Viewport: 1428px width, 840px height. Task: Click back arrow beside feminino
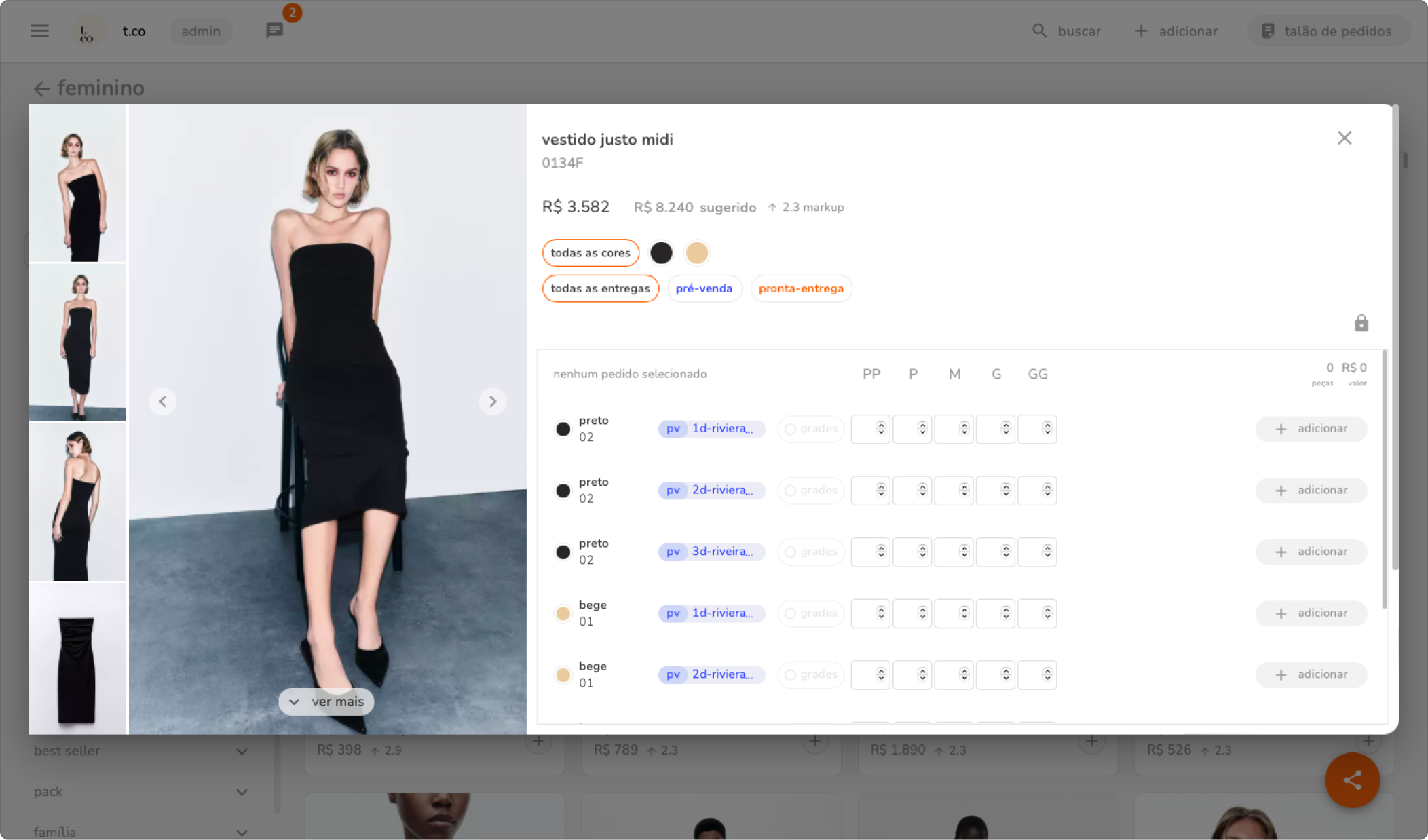tap(41, 89)
